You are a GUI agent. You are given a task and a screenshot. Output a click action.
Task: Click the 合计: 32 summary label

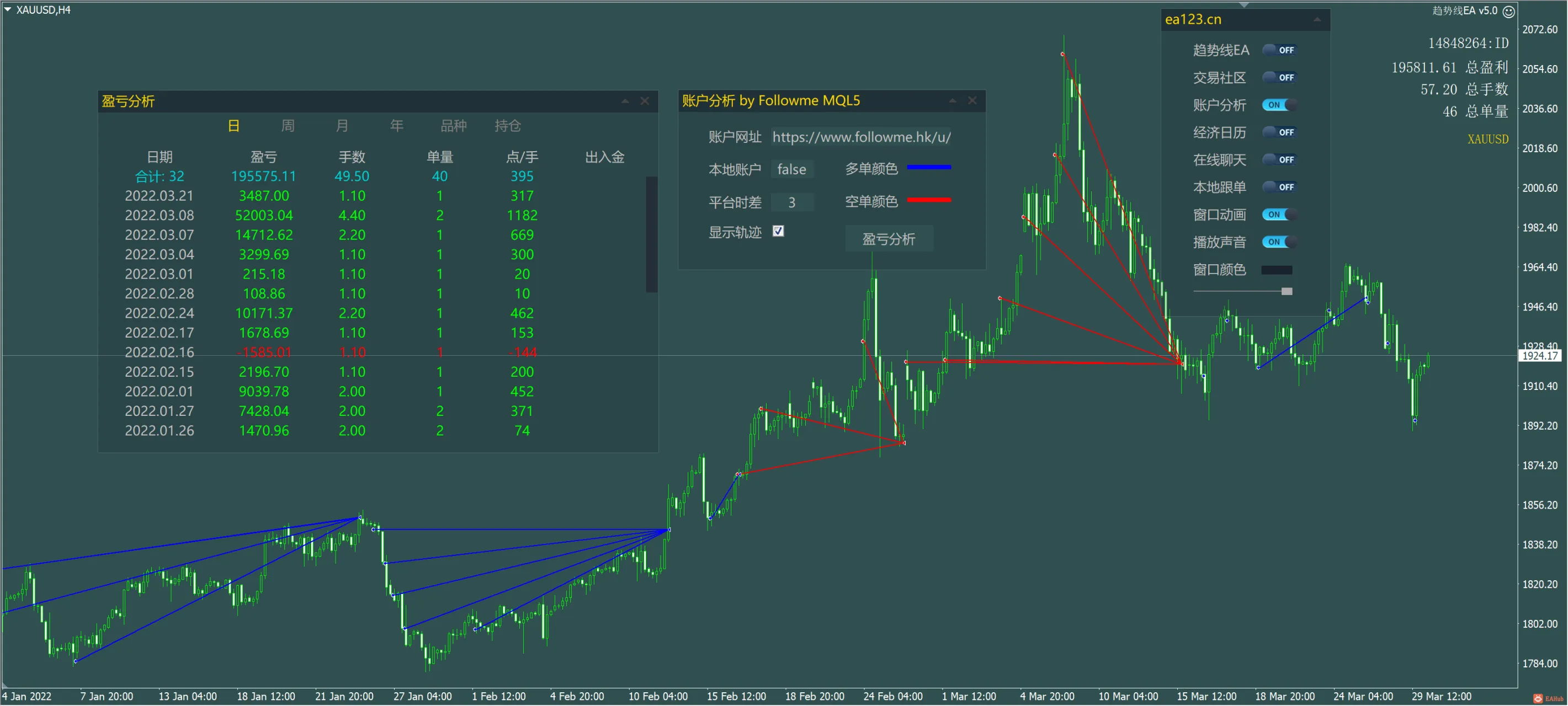click(160, 176)
